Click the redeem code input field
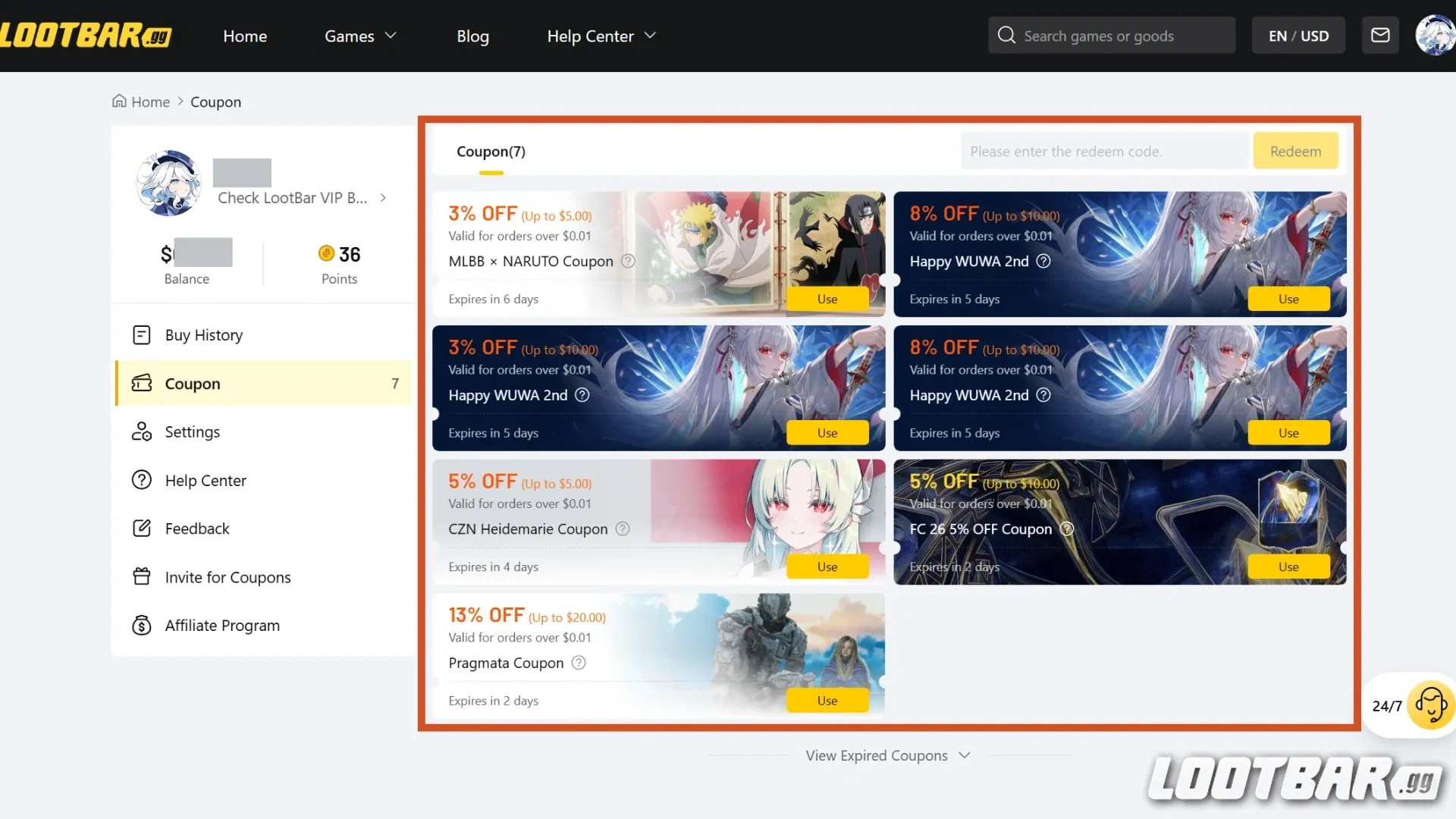Viewport: 1456px width, 819px height. 1105,151
